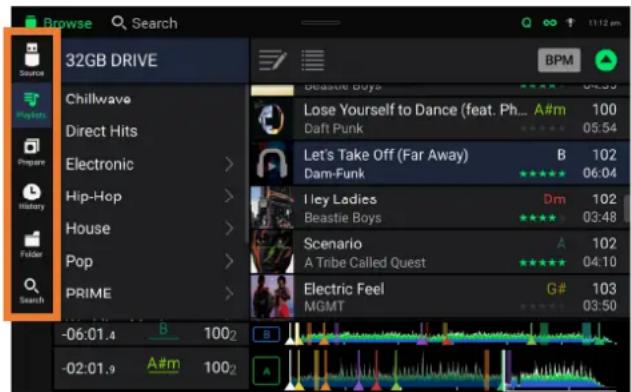Viewport: 631px width, 392px height.
Task: Select the Let's Take Off (Far Away) title
Action: [x=386, y=155]
